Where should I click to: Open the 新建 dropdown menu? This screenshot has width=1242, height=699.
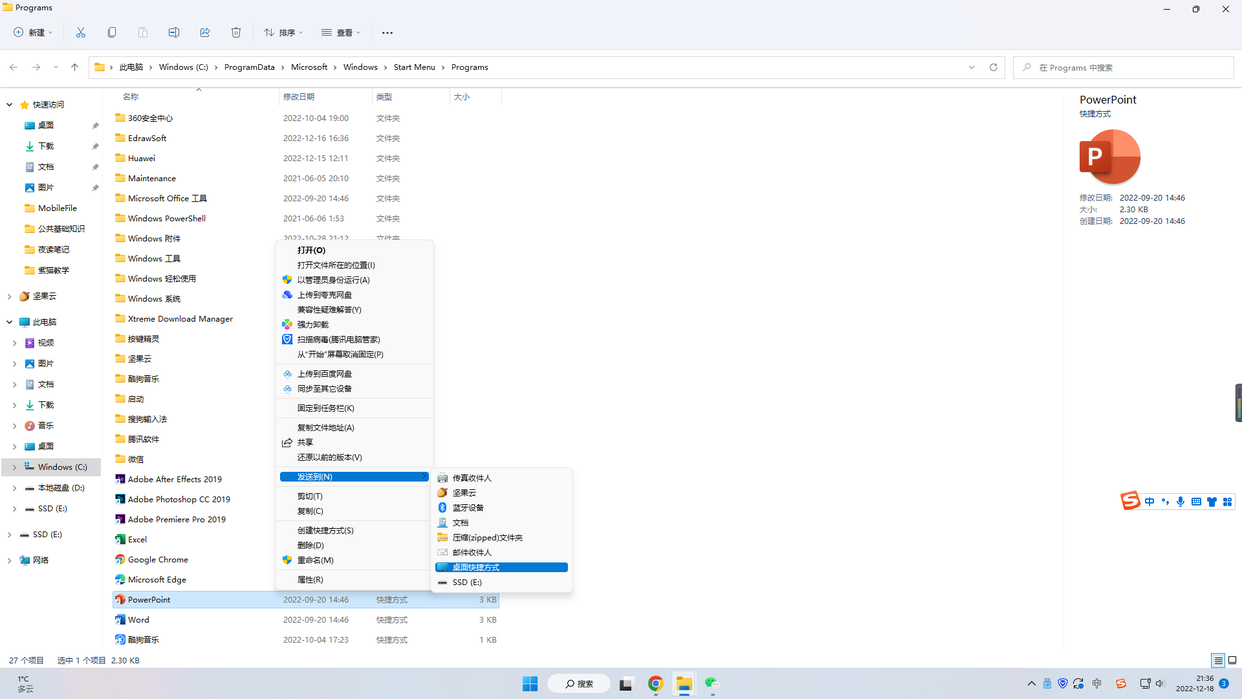(32, 33)
